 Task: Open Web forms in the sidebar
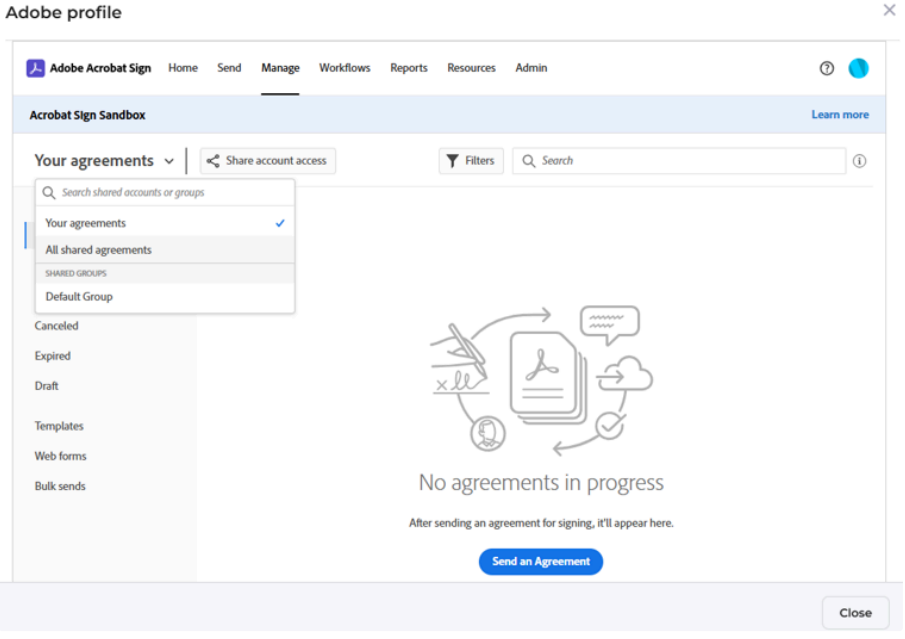tap(61, 457)
